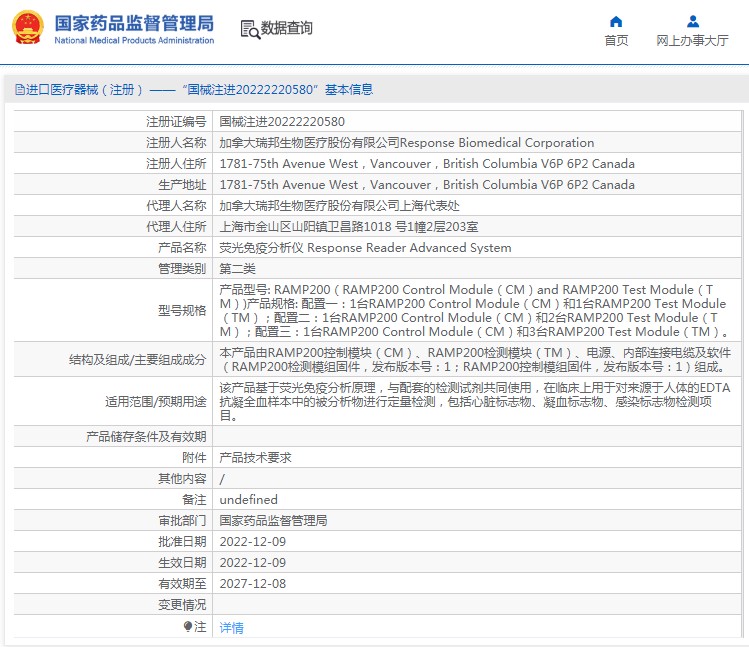Image resolution: width=749 pixels, height=647 pixels.
Task: Click the 生产地址 address value
Action: (x=427, y=184)
